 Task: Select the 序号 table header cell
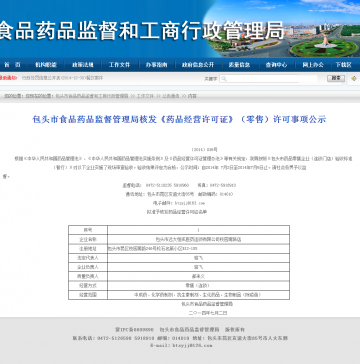[88, 230]
